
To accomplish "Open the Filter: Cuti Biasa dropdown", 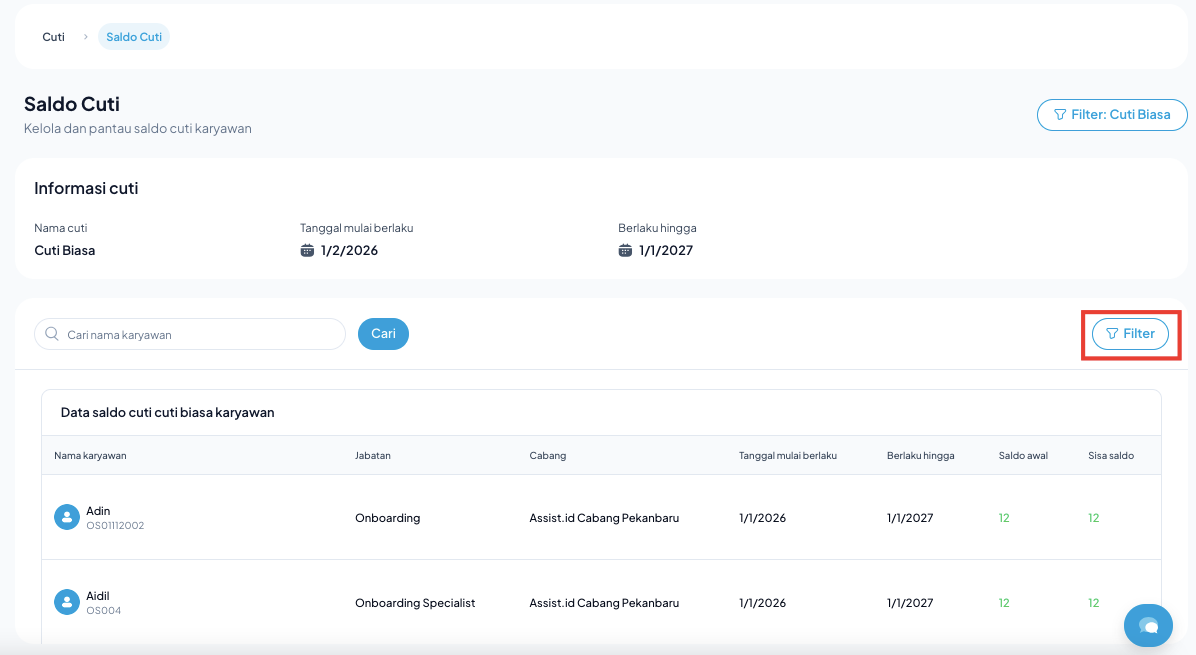I will click(x=1112, y=115).
